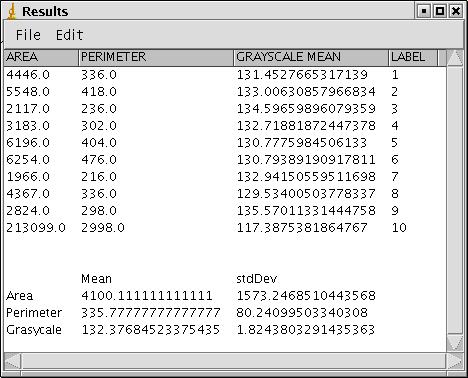Click grayscale mean 131.4527665317139
This screenshot has width=468, height=378.
click(302, 75)
